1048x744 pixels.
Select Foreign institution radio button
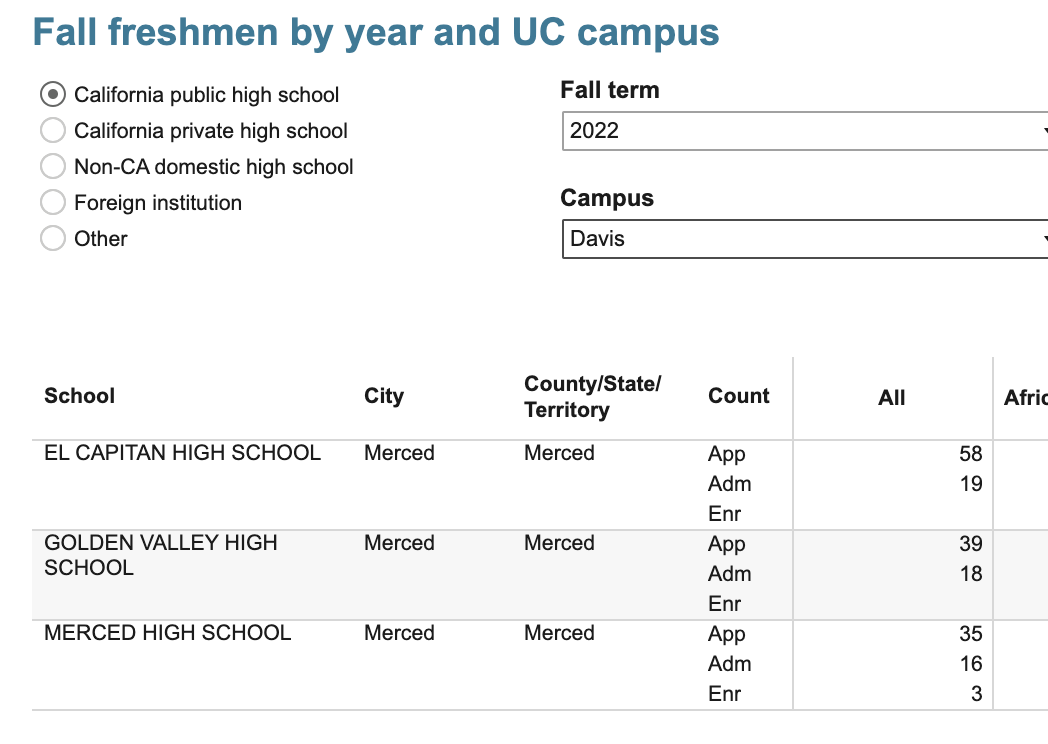click(x=52, y=203)
